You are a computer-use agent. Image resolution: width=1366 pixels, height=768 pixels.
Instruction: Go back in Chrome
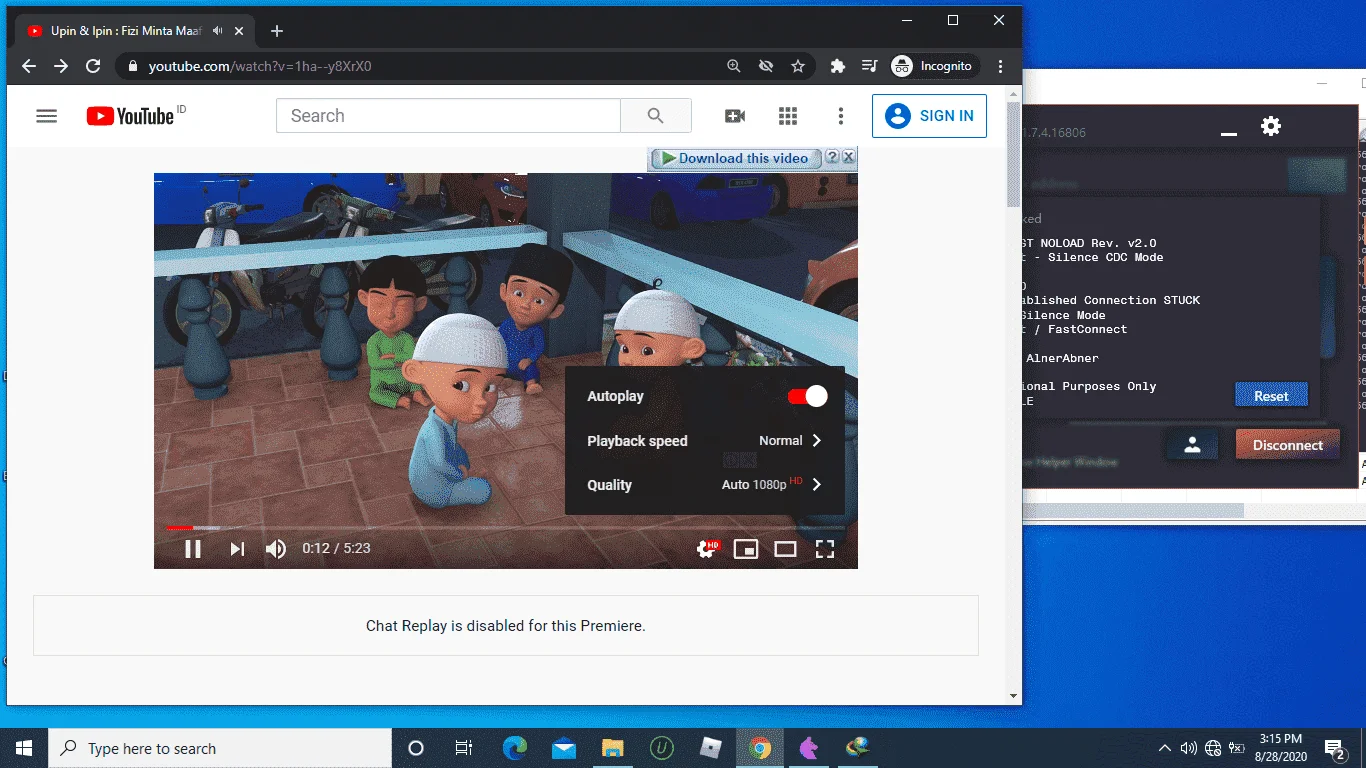[29, 66]
